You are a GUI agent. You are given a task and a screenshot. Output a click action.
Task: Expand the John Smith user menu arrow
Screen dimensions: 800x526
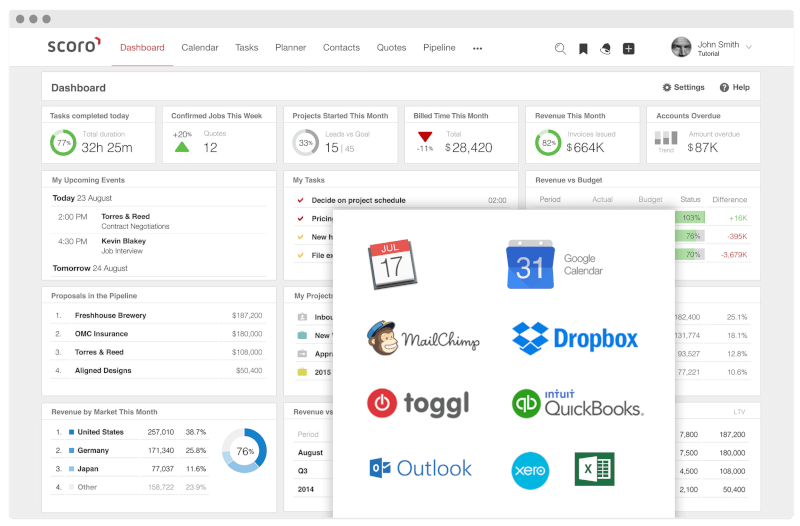pos(748,47)
